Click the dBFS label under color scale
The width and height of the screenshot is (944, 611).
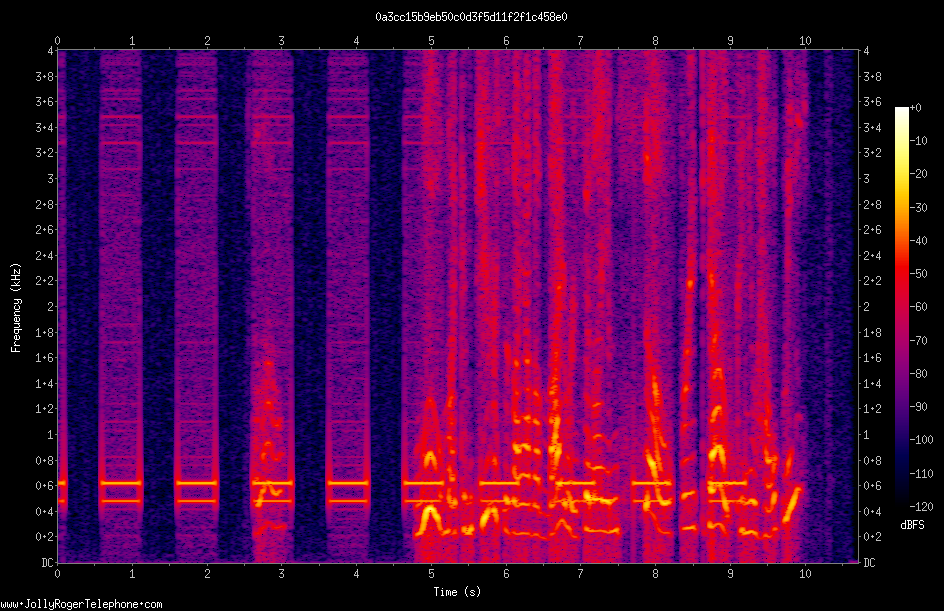(x=912, y=525)
